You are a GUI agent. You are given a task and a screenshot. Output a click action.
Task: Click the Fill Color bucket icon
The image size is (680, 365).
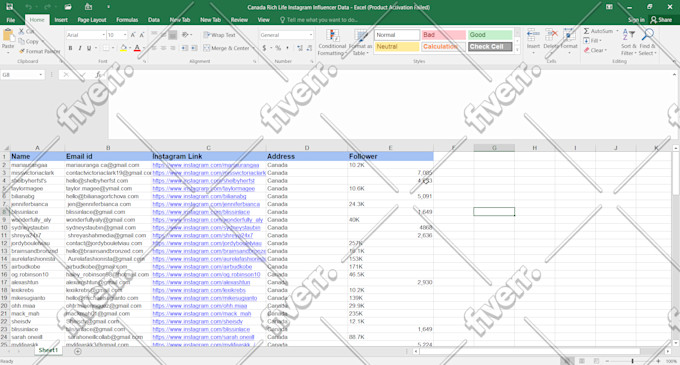click(x=123, y=48)
